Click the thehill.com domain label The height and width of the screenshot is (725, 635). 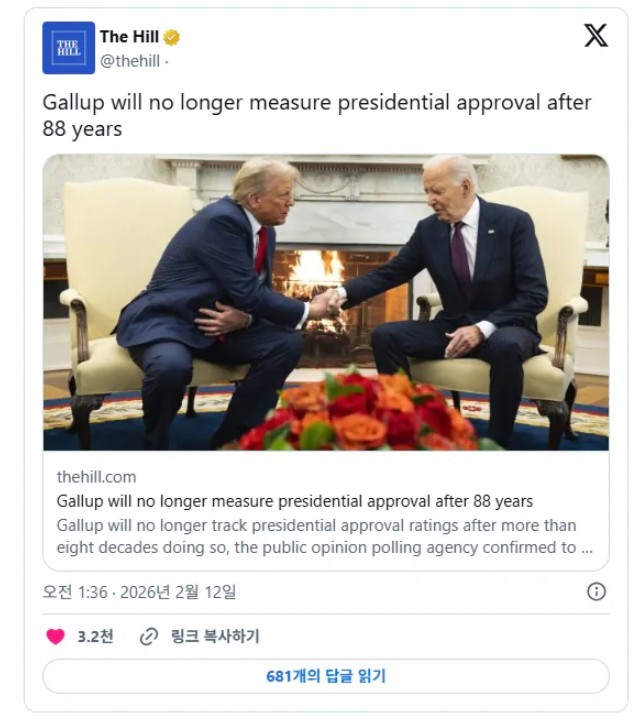pyautogui.click(x=97, y=477)
